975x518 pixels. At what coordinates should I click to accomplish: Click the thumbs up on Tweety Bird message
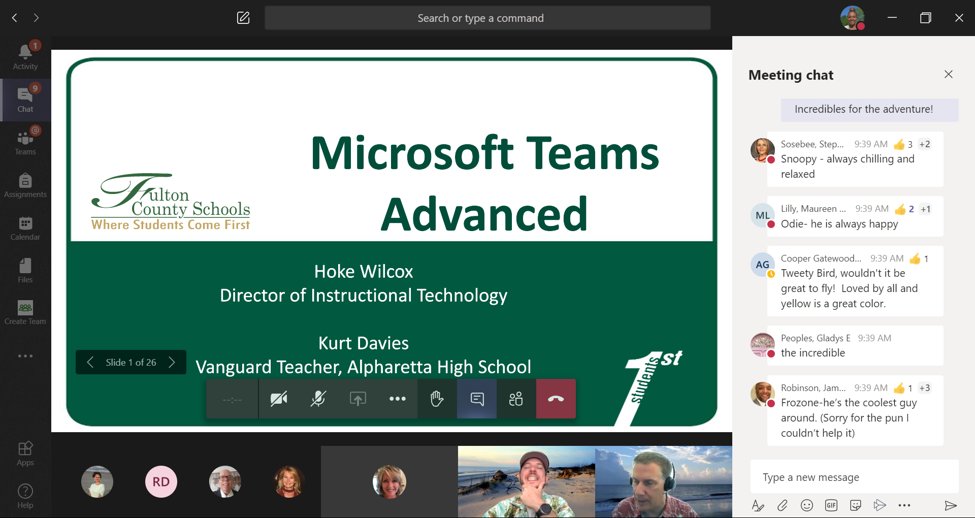tap(915, 259)
